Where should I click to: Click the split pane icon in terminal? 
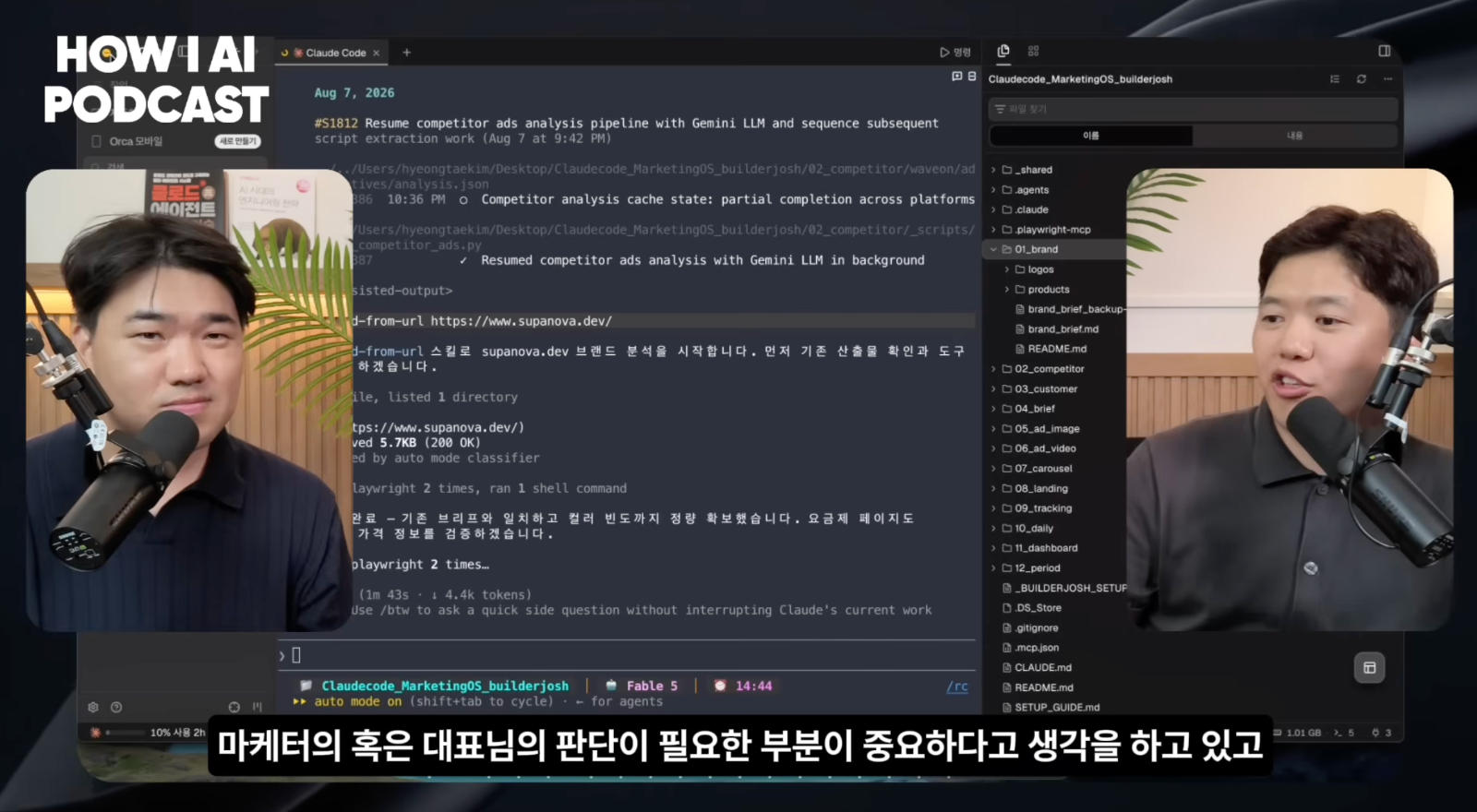[x=971, y=76]
